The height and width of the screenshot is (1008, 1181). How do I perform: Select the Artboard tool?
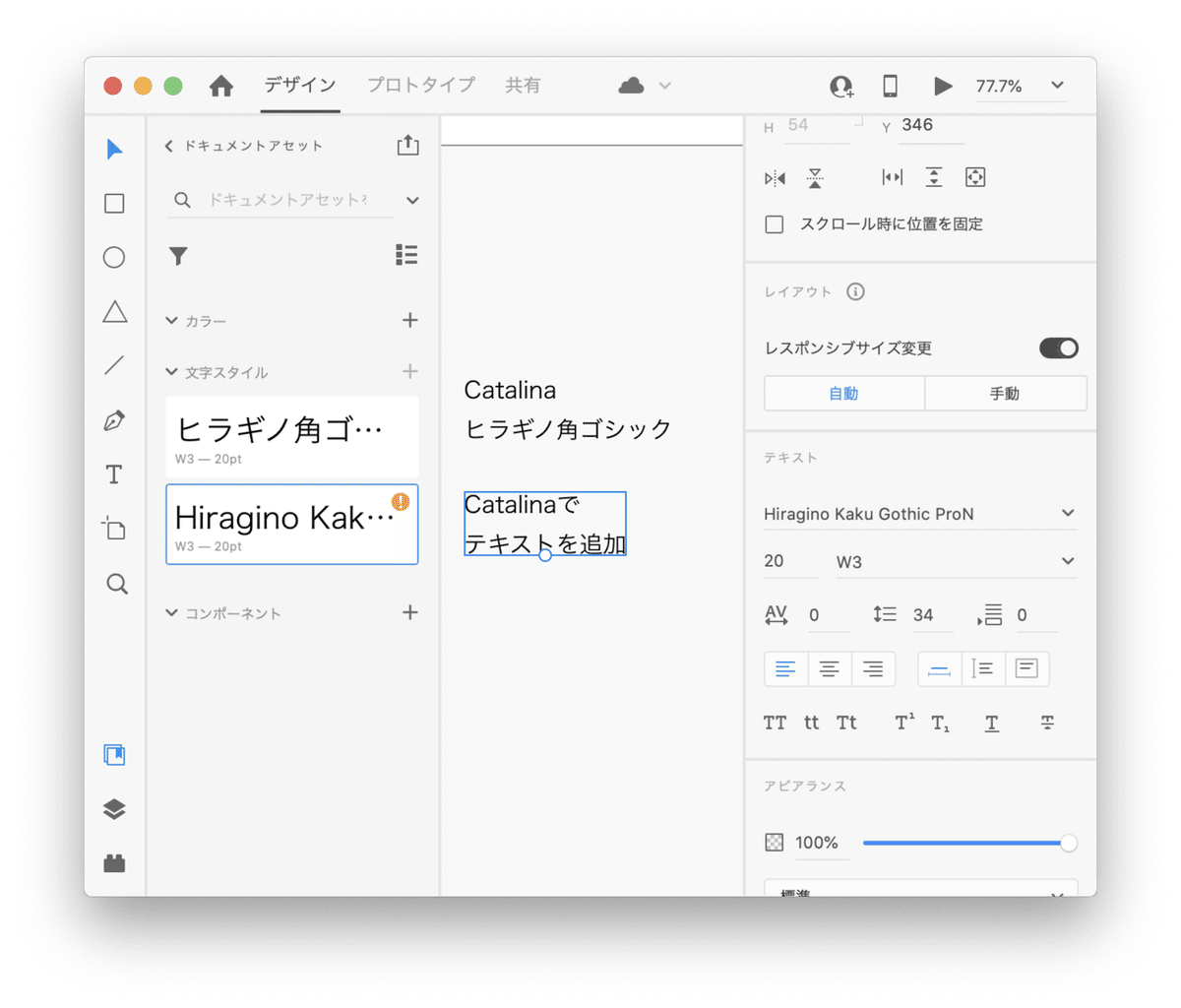pos(114,529)
